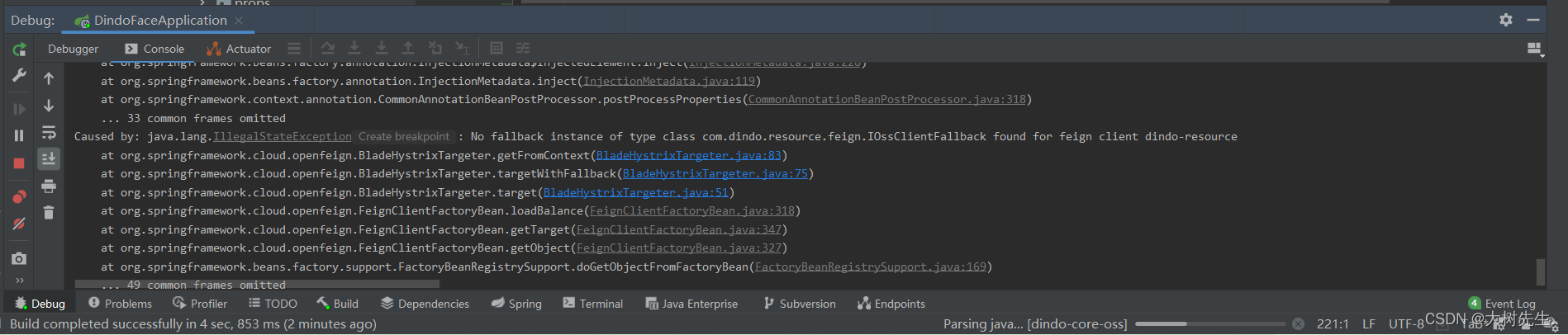Clear console output with the trash icon
Screen dimensions: 1568x335
click(49, 213)
